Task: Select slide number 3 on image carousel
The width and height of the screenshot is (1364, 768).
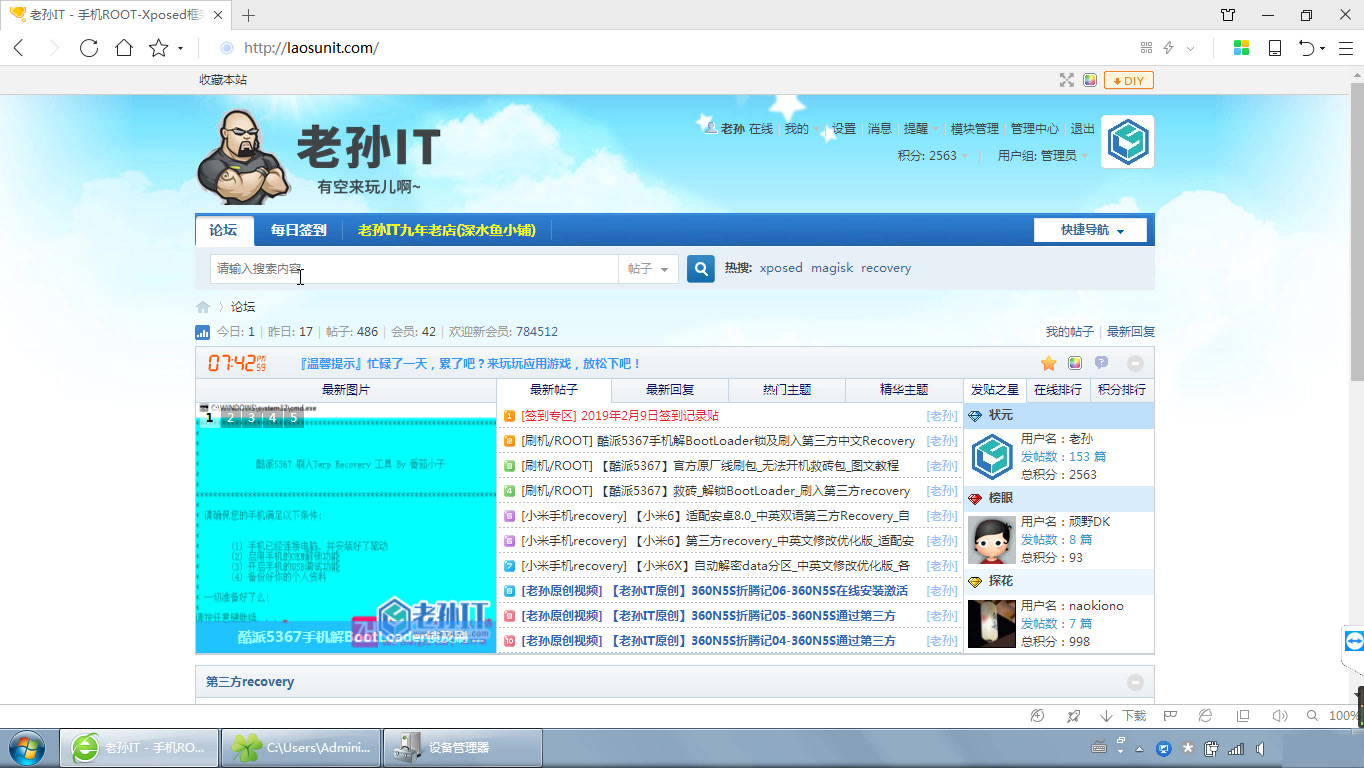Action: pyautogui.click(x=250, y=418)
